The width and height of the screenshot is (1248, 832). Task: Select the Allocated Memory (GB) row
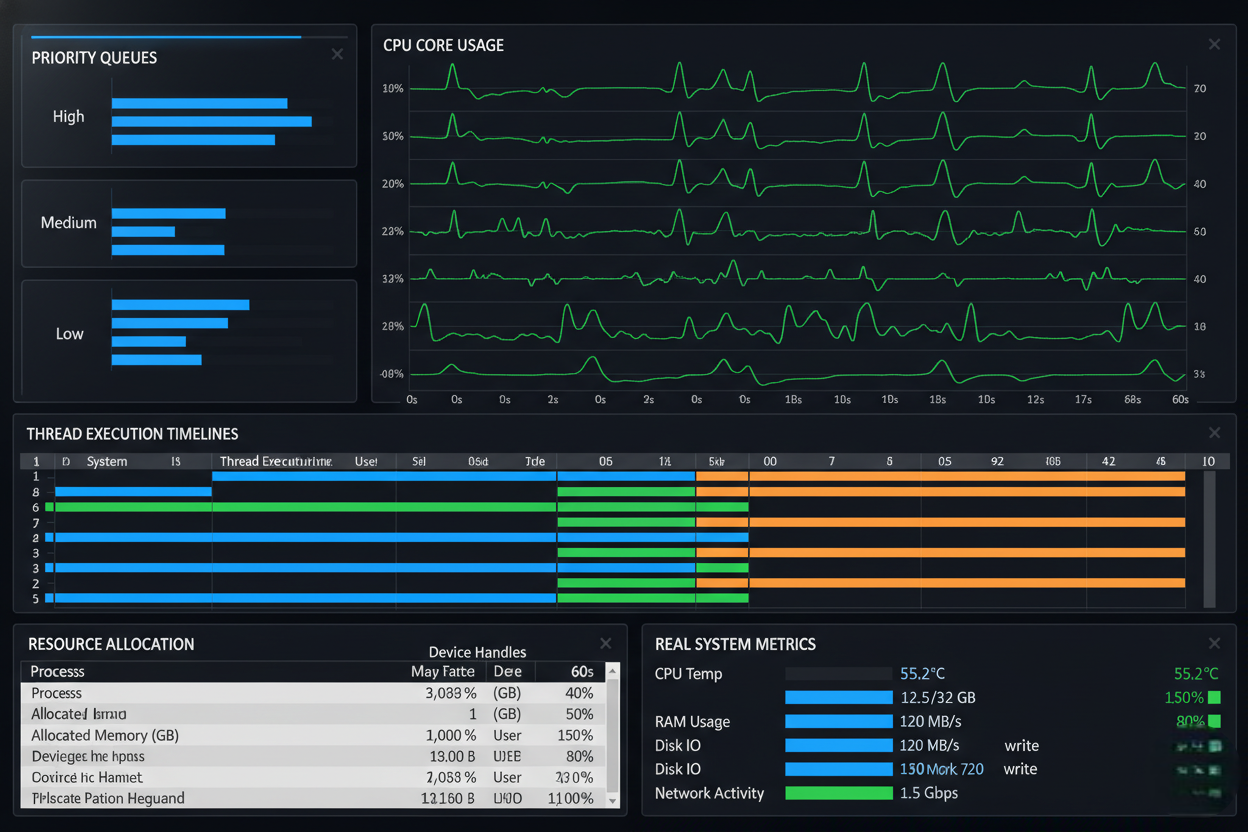pos(313,735)
